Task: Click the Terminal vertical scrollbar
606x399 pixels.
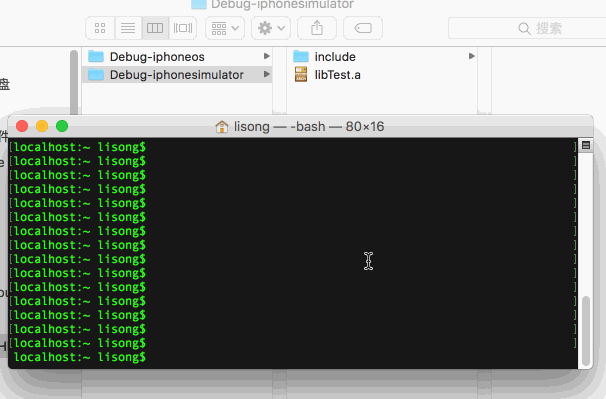Action: [x=586, y=331]
